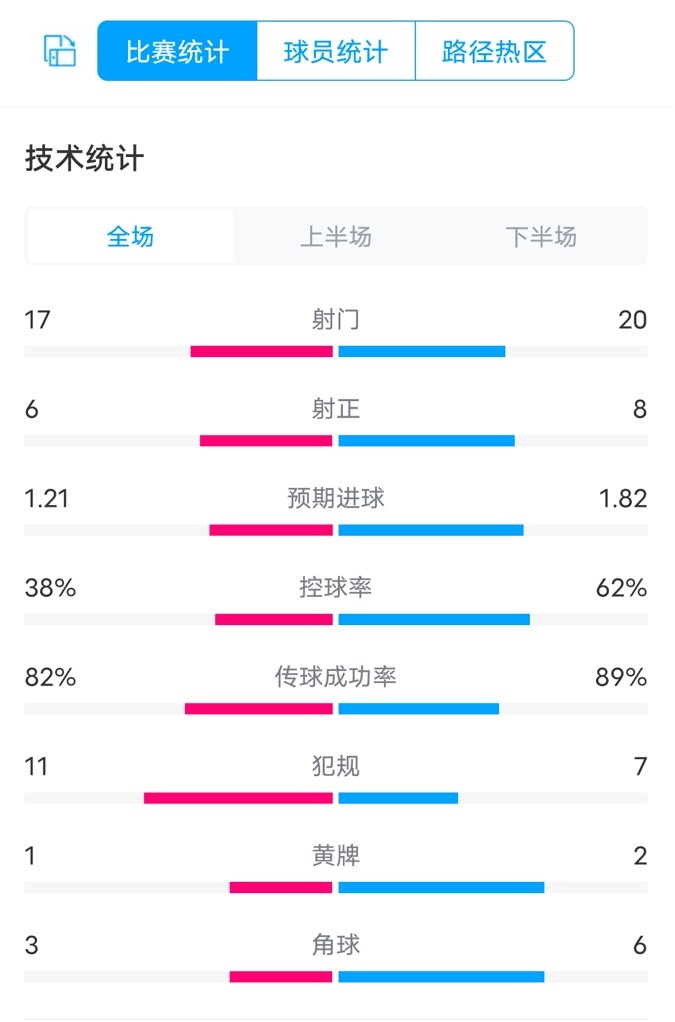Screen dimensions: 675x1022
Task: Click the 控球率 stat label
Action: coord(336,587)
